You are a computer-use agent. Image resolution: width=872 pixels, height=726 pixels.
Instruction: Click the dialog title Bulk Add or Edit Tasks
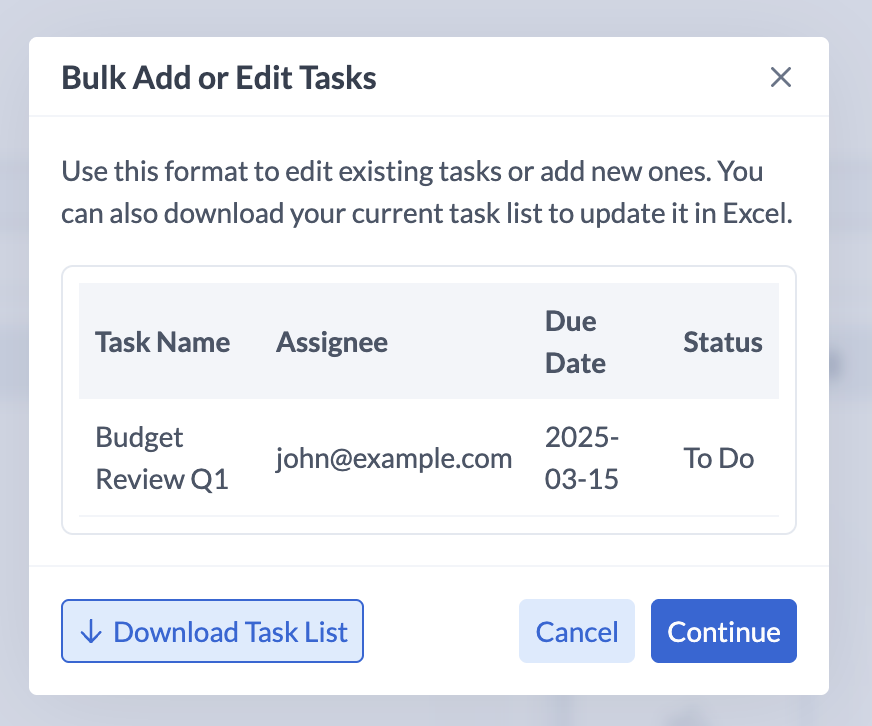click(219, 78)
